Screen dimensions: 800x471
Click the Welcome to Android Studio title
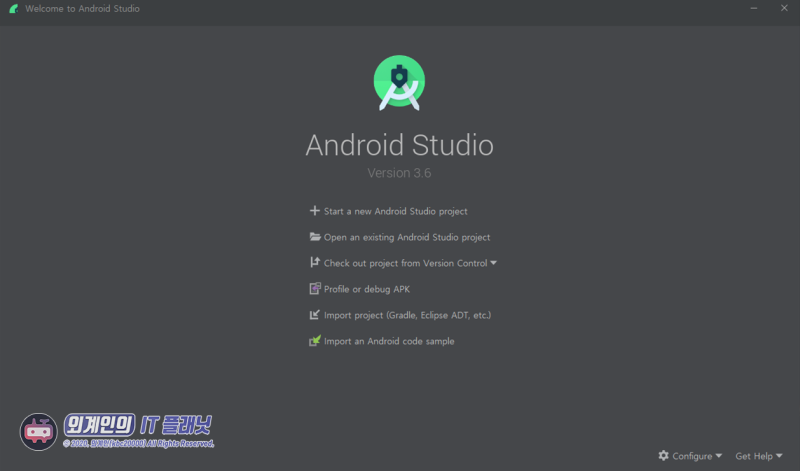(82, 9)
